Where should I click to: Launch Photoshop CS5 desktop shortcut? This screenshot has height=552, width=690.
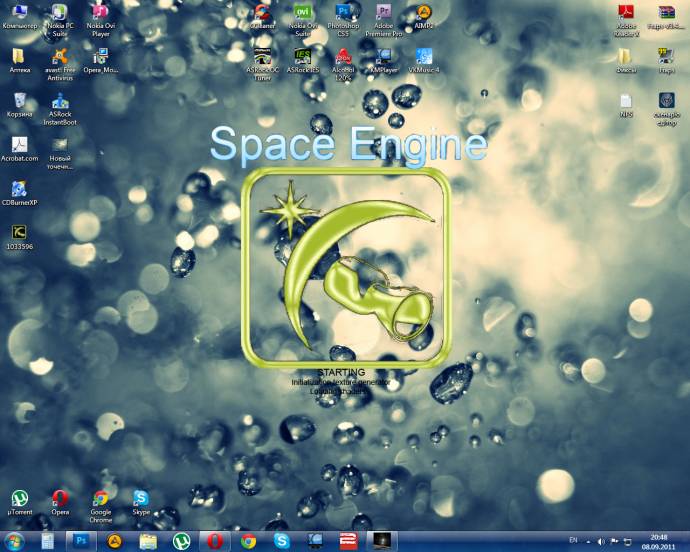(x=343, y=21)
